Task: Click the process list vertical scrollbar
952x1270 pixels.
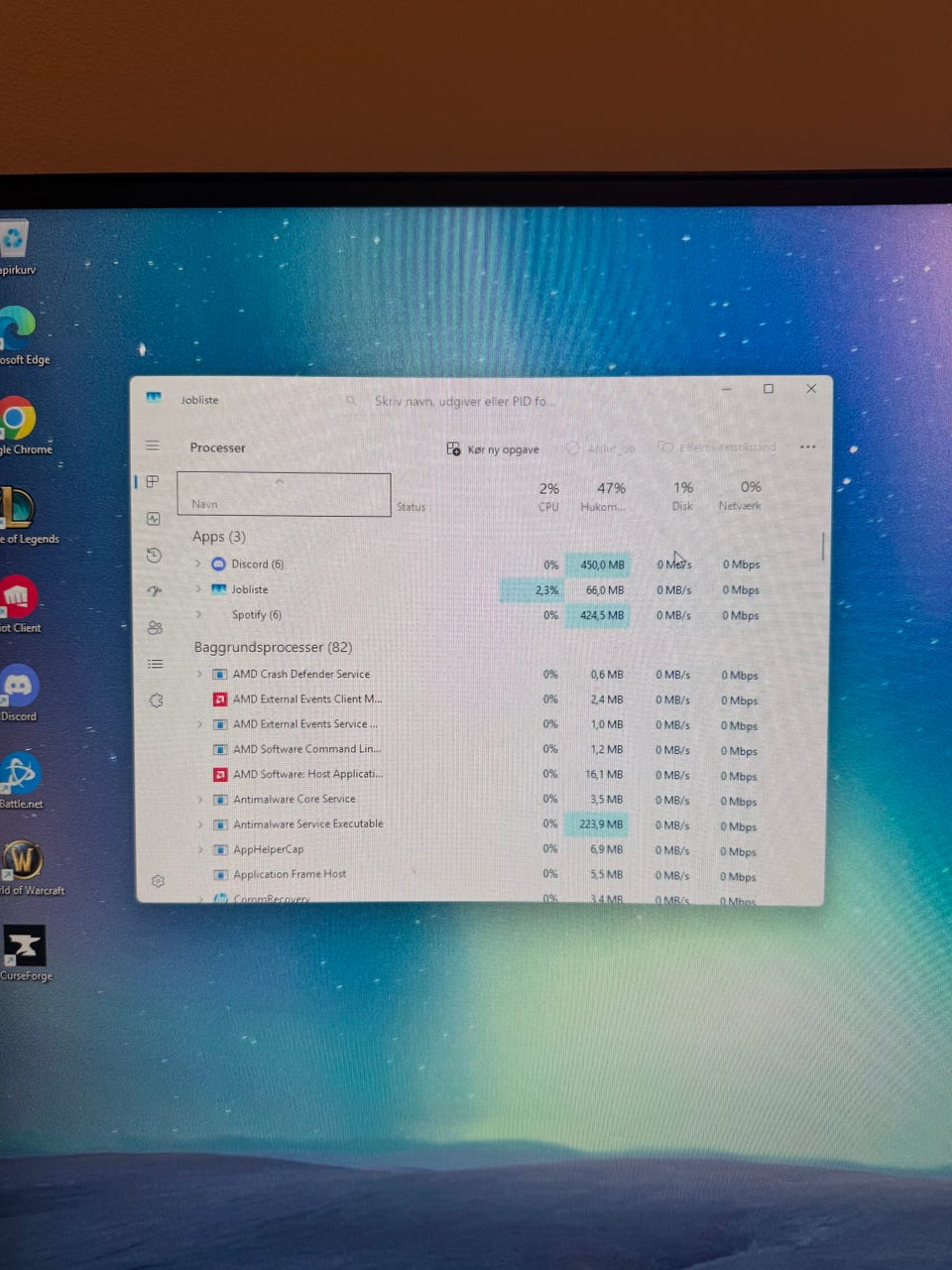Action: [x=822, y=546]
